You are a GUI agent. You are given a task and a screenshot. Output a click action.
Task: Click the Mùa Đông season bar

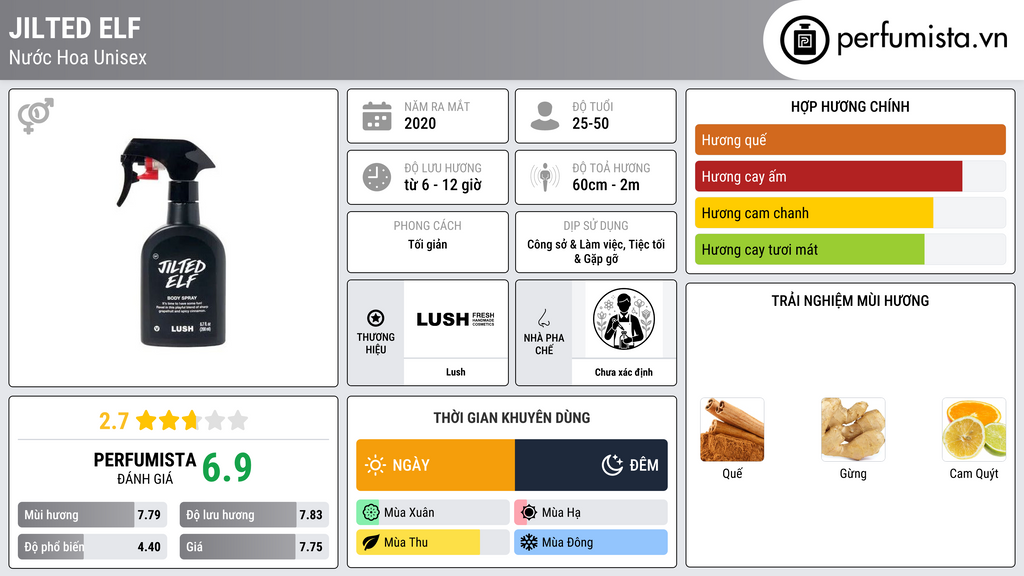point(591,542)
